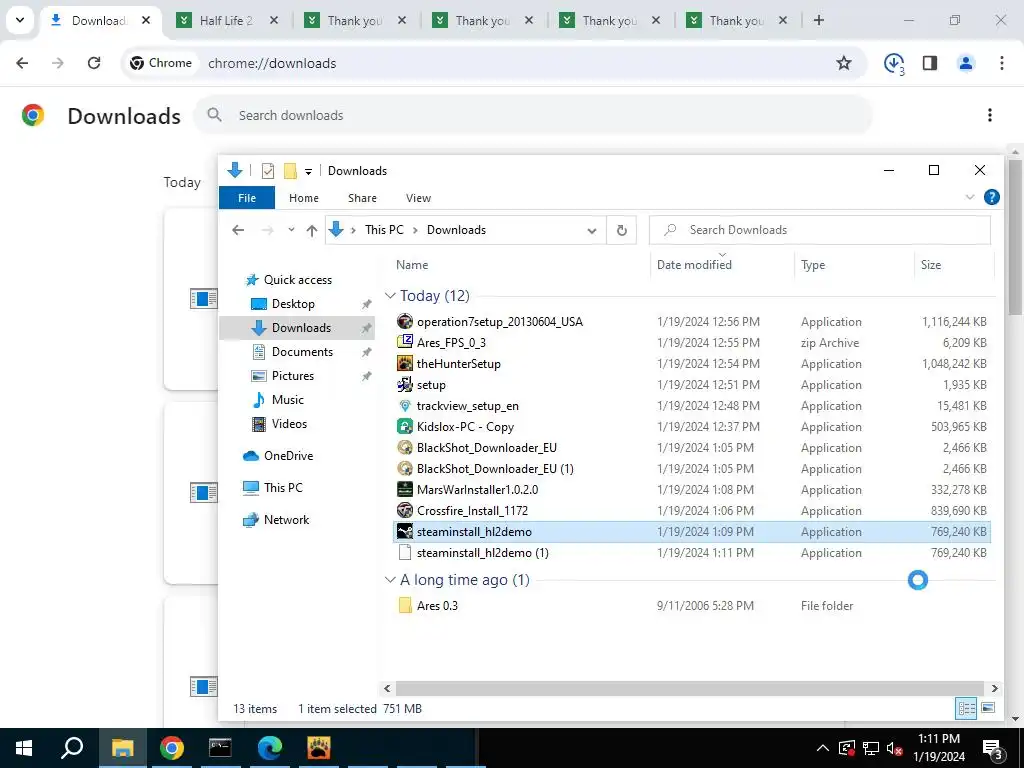Open Chrome side panel icon
This screenshot has height=768, width=1024.
[930, 63]
